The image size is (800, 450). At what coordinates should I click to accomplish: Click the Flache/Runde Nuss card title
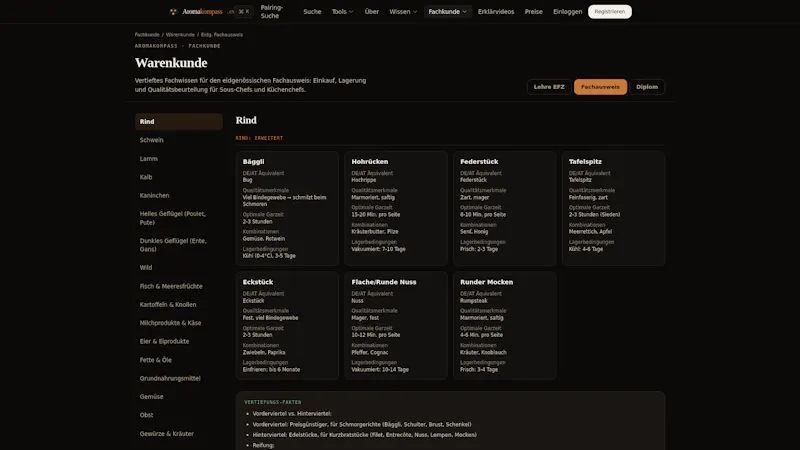click(x=384, y=282)
